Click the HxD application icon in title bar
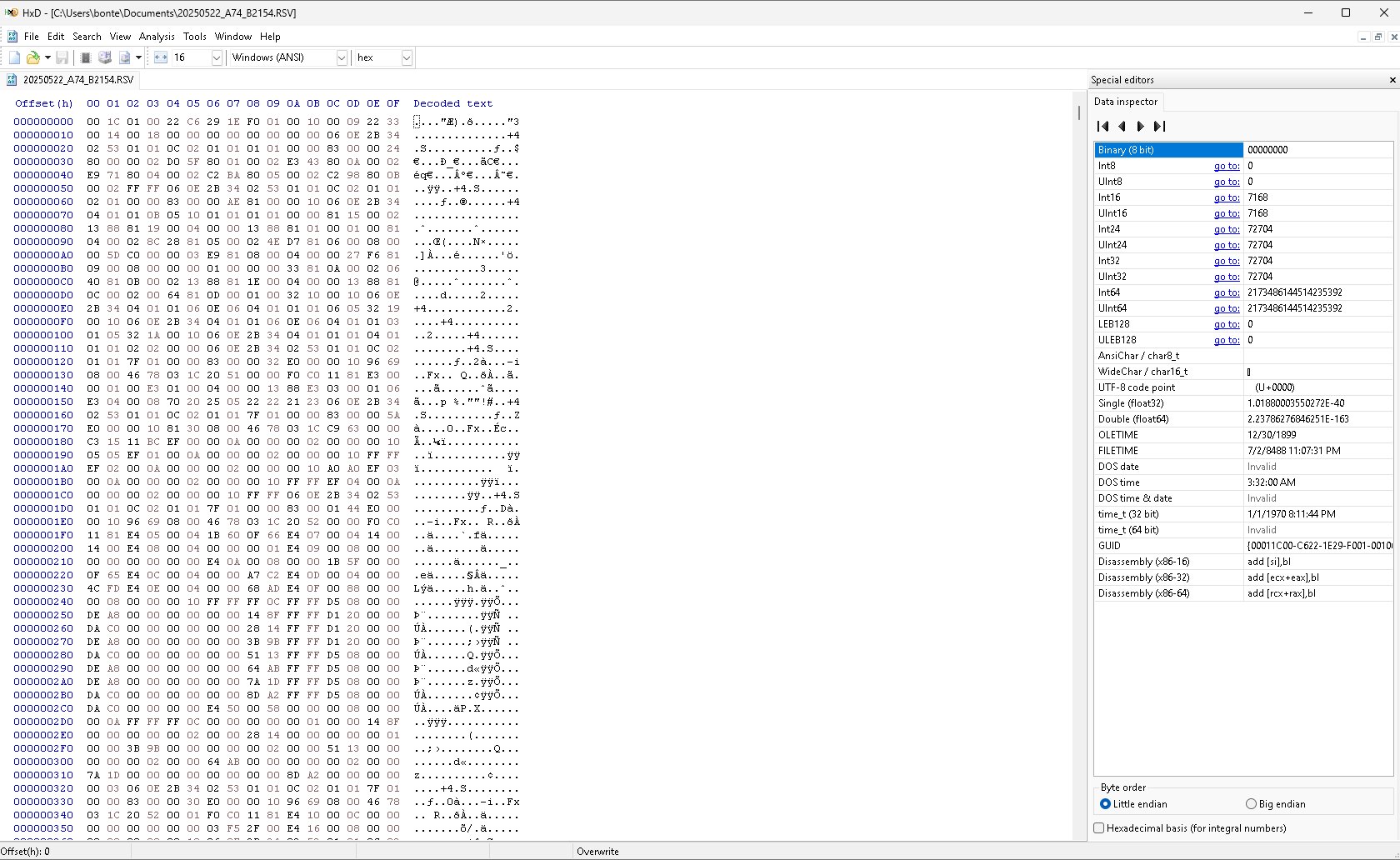 (12, 12)
